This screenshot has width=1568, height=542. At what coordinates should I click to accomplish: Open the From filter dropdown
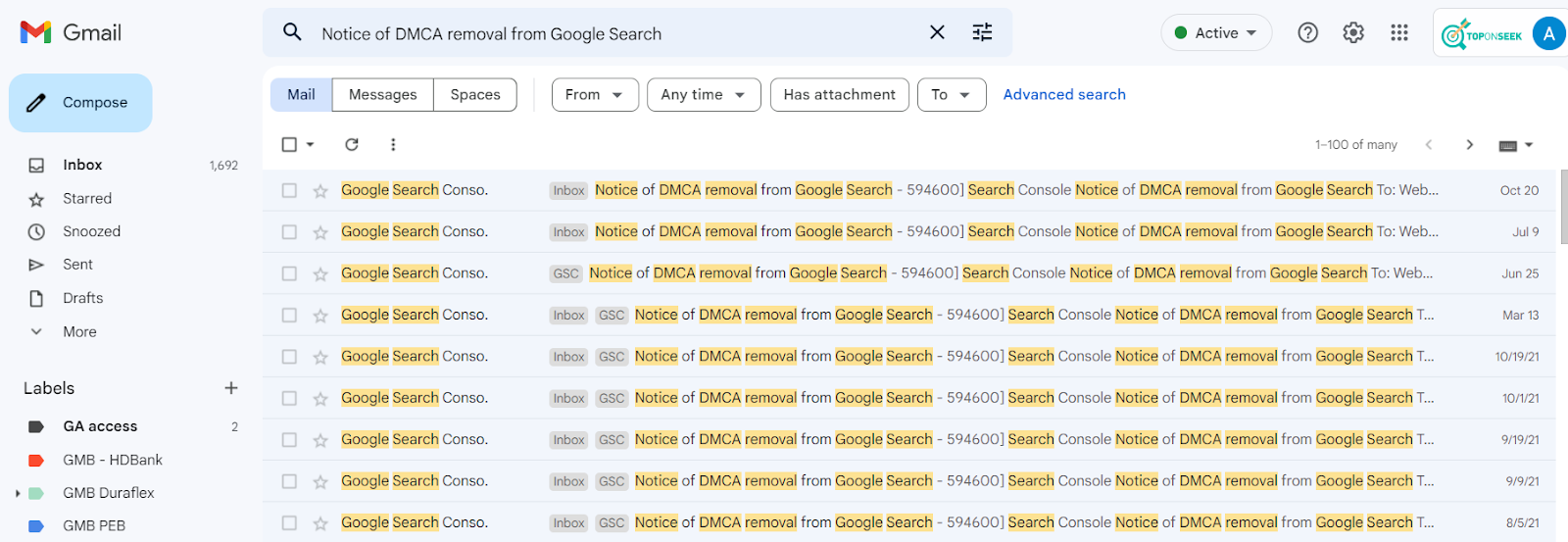tap(595, 95)
